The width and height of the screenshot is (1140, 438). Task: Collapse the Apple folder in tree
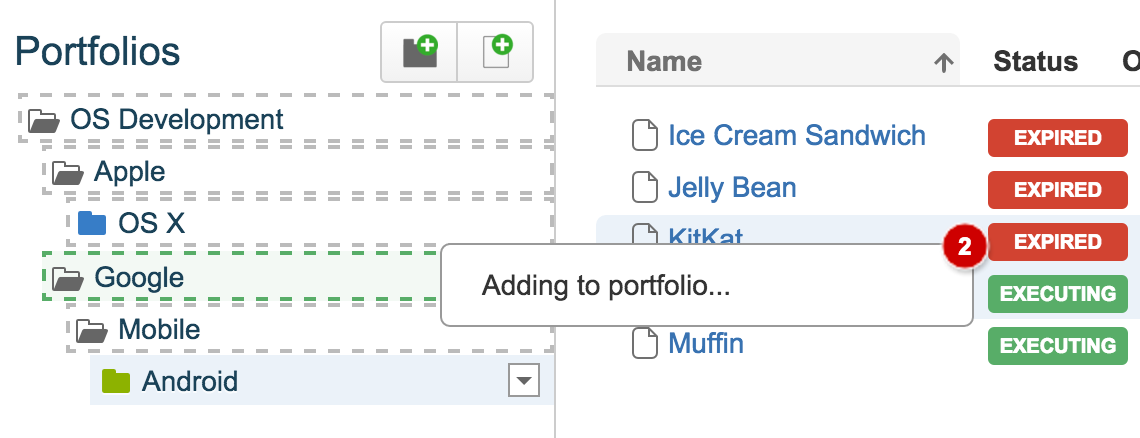tap(67, 173)
